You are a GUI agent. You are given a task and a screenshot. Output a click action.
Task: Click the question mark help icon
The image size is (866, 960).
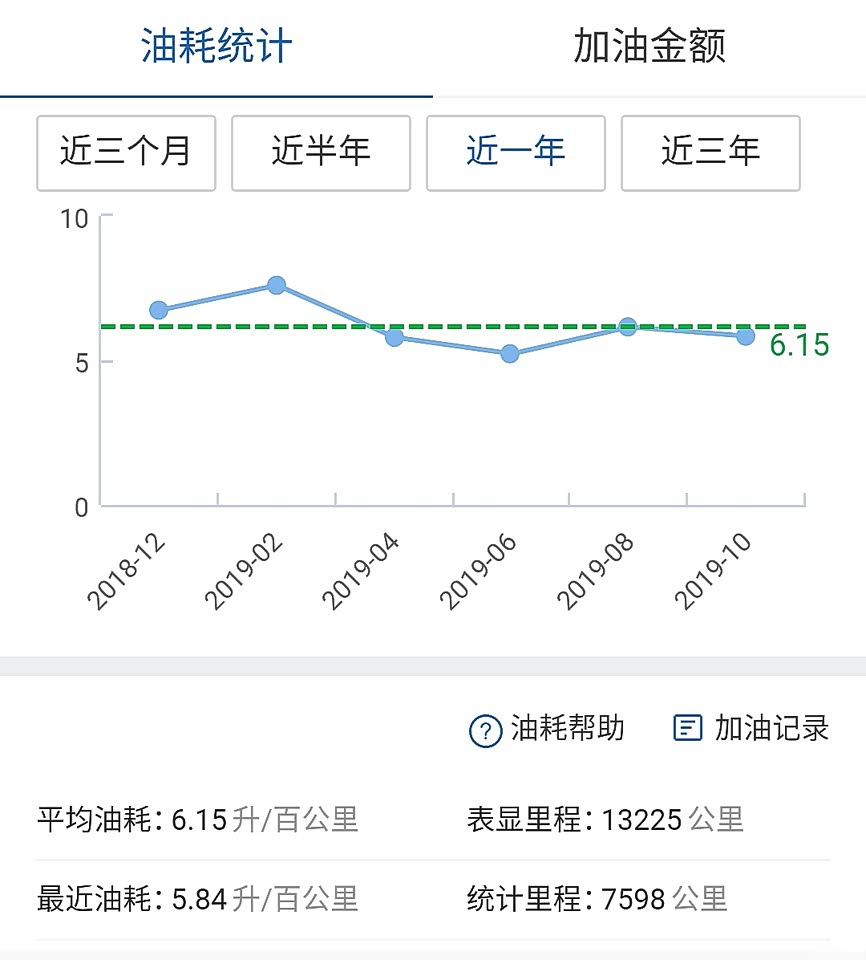pos(485,731)
